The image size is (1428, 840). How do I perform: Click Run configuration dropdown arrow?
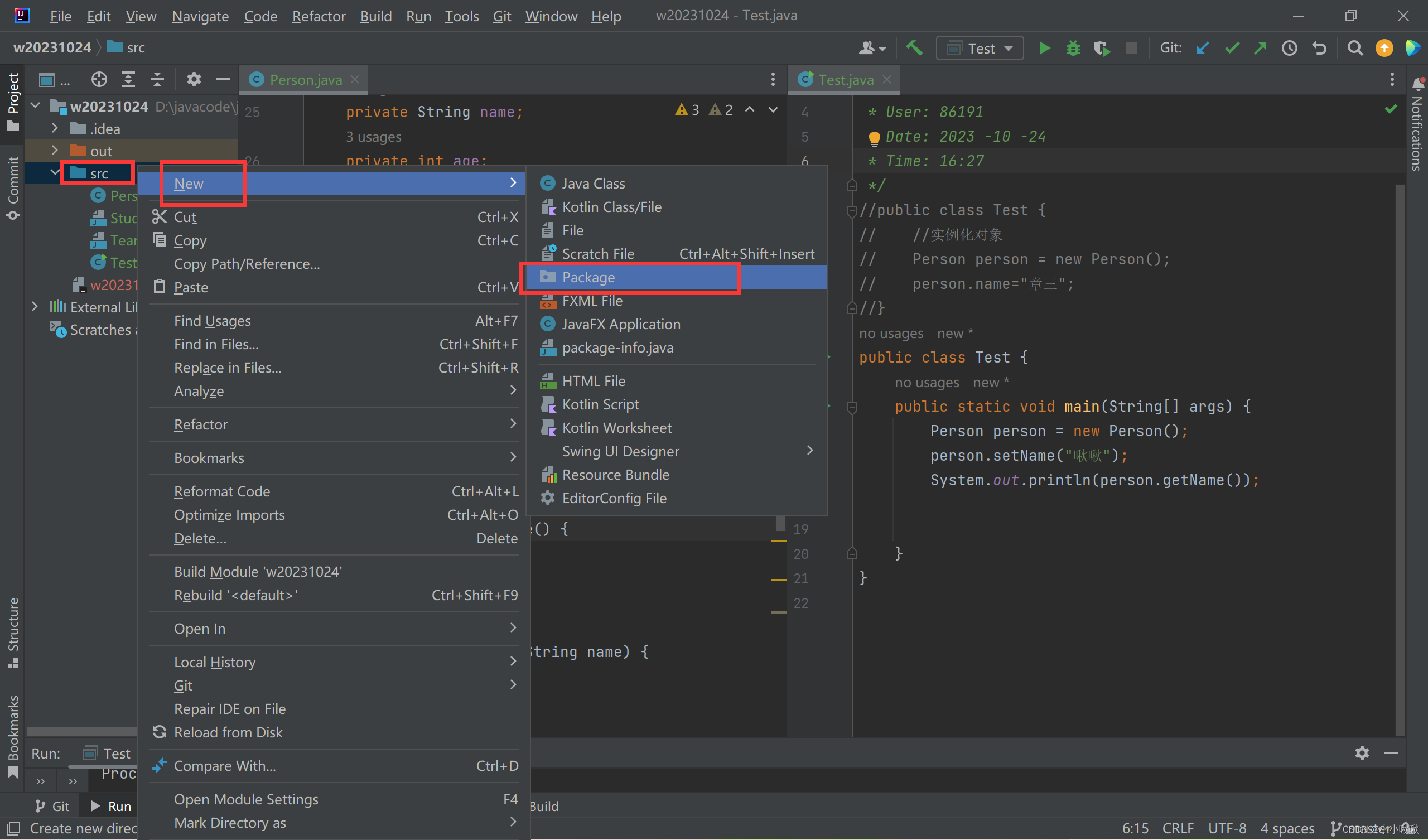point(1007,47)
